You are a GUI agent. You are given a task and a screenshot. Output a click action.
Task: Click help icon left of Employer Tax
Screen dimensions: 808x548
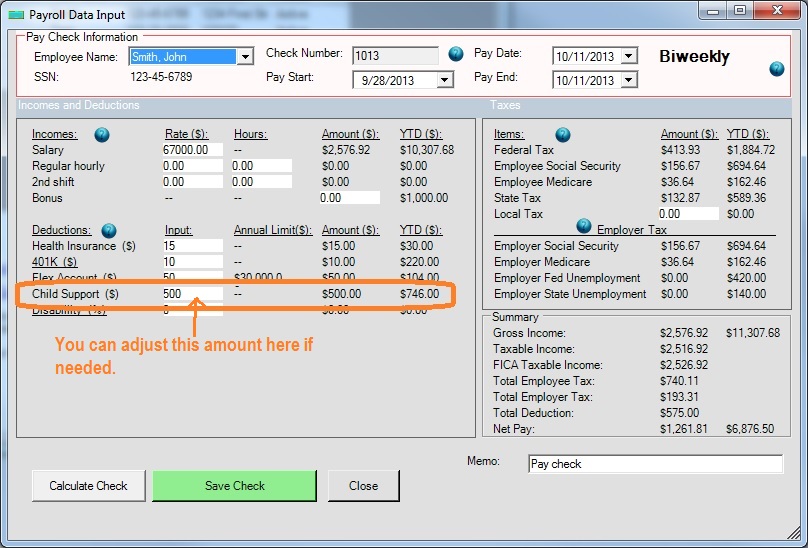pyautogui.click(x=584, y=226)
